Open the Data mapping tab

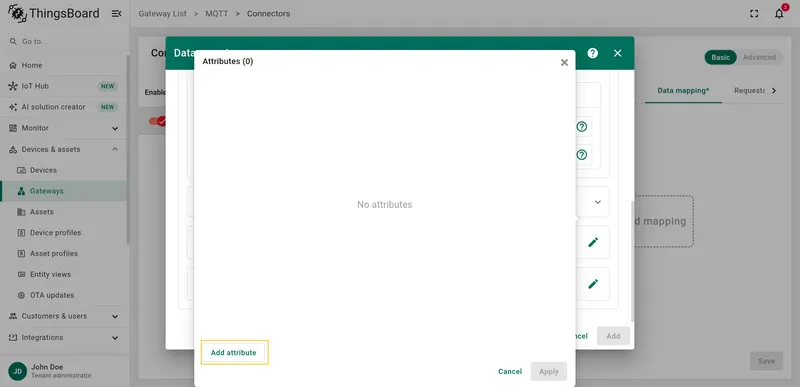click(x=683, y=91)
